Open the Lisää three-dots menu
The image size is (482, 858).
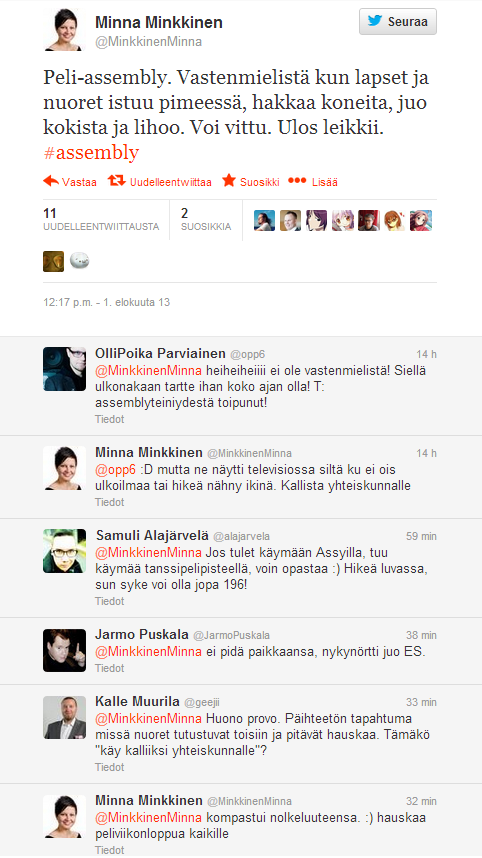(297, 181)
